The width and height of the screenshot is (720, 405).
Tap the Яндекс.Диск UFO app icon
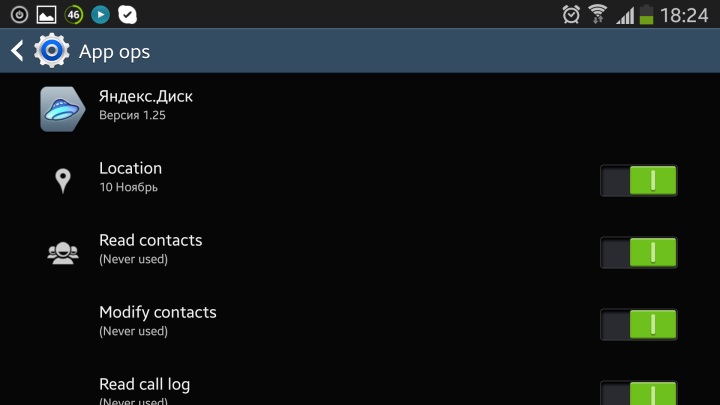pyautogui.click(x=62, y=108)
